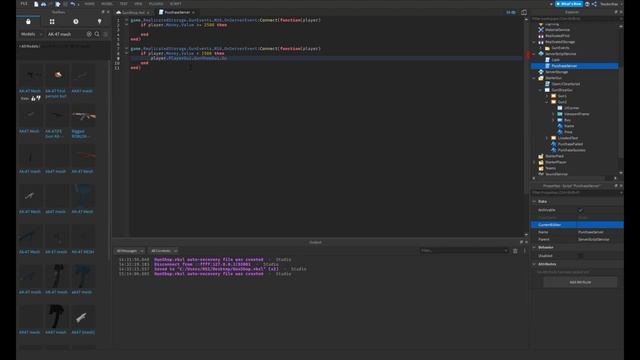This screenshot has height=360, width=640.
Task: Click the StarterGui folder icon in Explorer
Action: (541, 78)
